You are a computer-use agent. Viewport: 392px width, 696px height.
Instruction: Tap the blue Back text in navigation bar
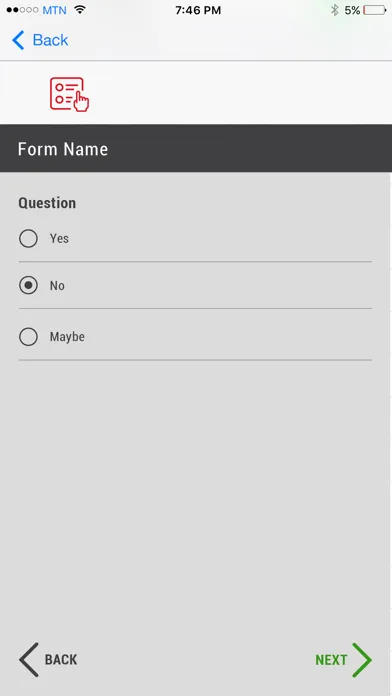50,40
